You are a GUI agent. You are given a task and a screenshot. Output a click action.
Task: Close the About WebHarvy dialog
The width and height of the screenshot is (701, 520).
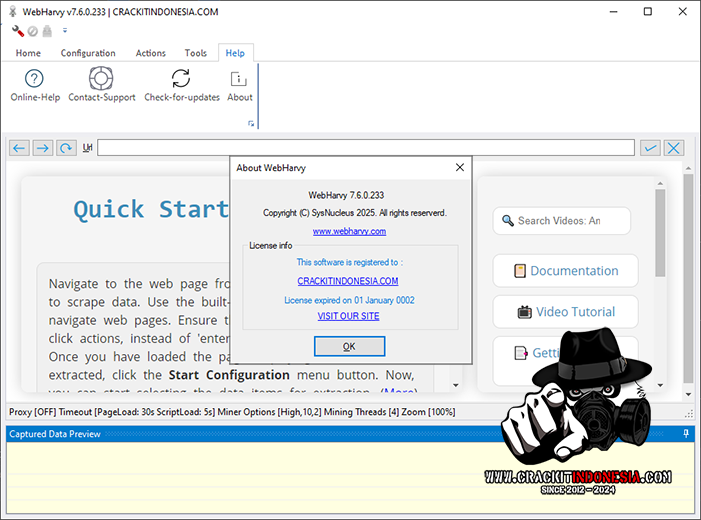[459, 168]
